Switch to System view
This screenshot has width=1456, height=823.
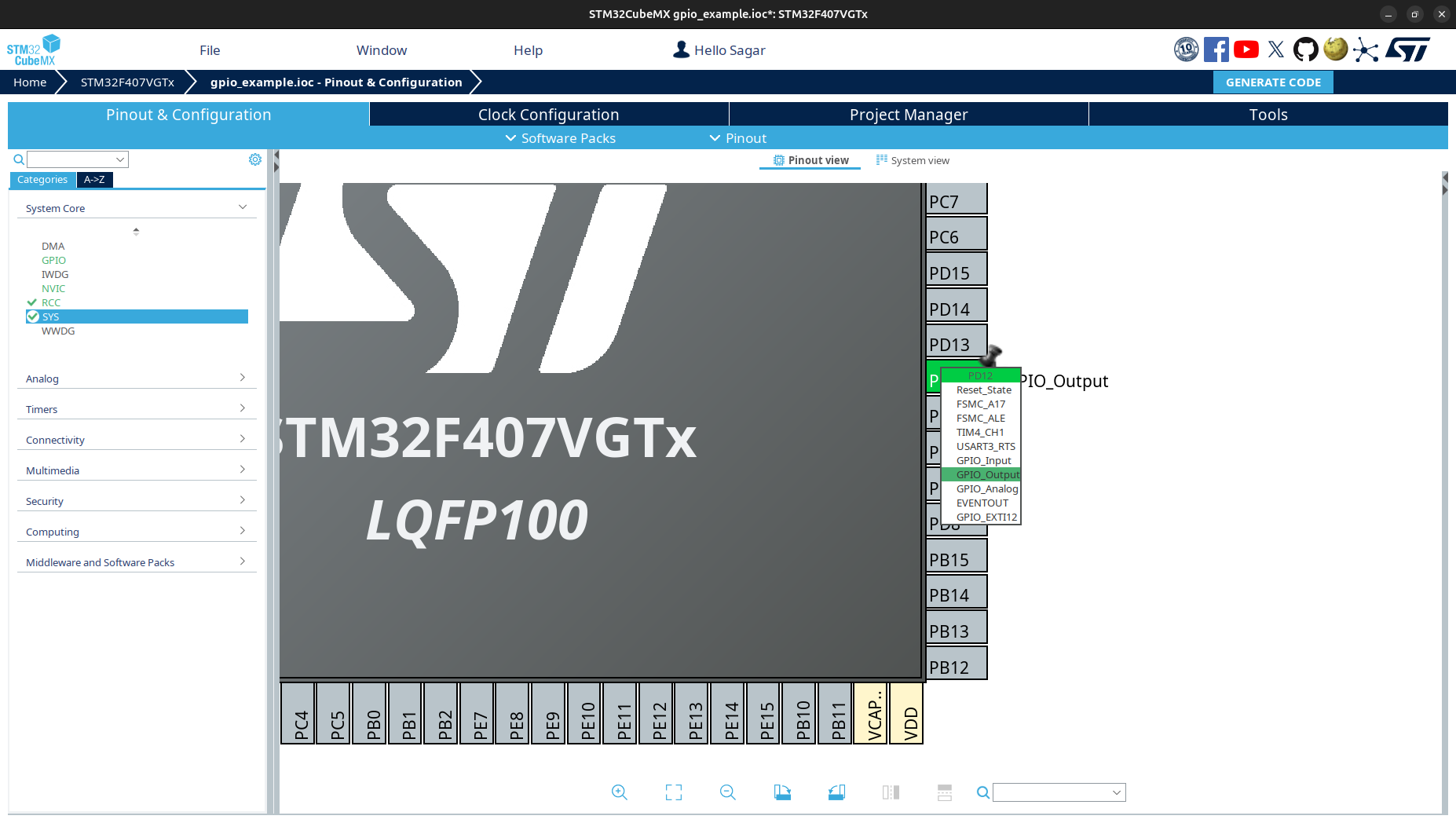point(913,160)
